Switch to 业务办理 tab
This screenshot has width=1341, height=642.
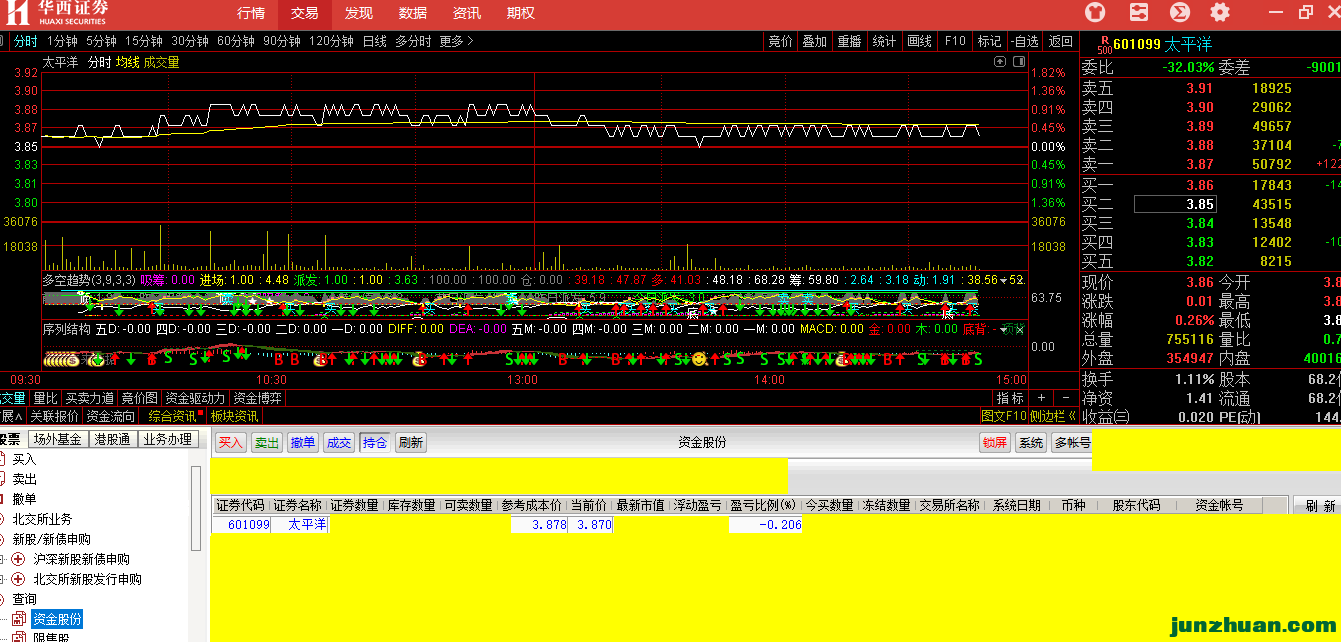click(x=167, y=439)
